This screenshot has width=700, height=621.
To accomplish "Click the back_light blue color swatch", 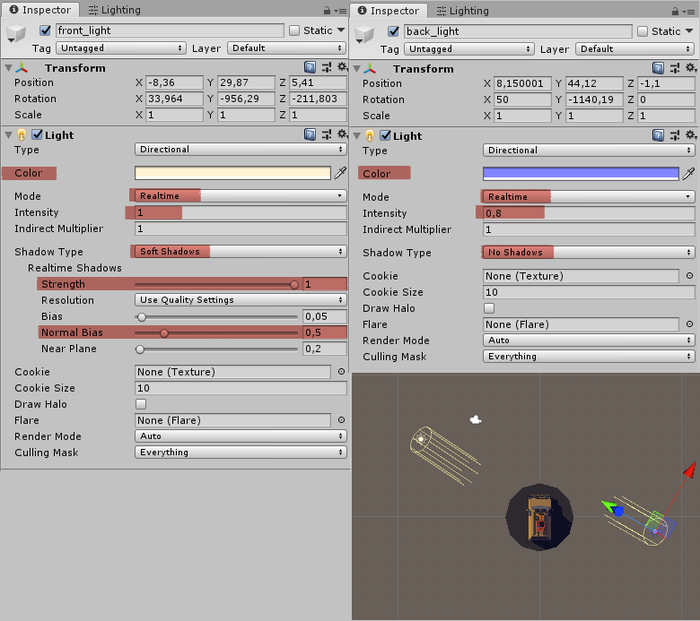I will pyautogui.click(x=580, y=174).
